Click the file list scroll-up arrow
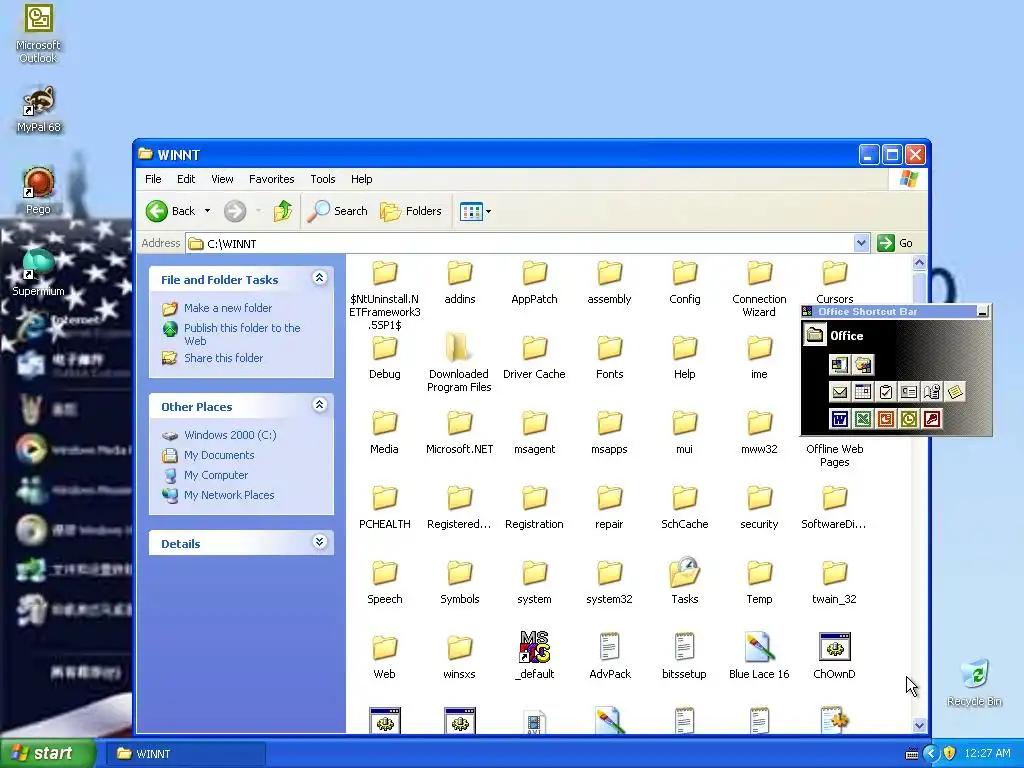Screen dimensions: 1024x768 pos(919,263)
